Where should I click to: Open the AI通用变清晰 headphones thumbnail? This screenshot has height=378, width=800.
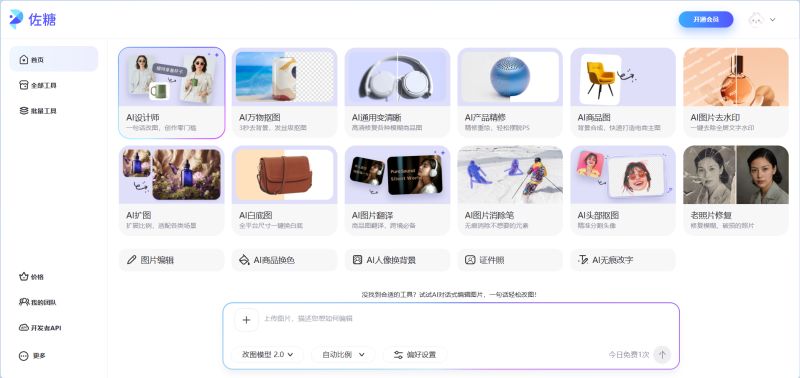tap(397, 77)
